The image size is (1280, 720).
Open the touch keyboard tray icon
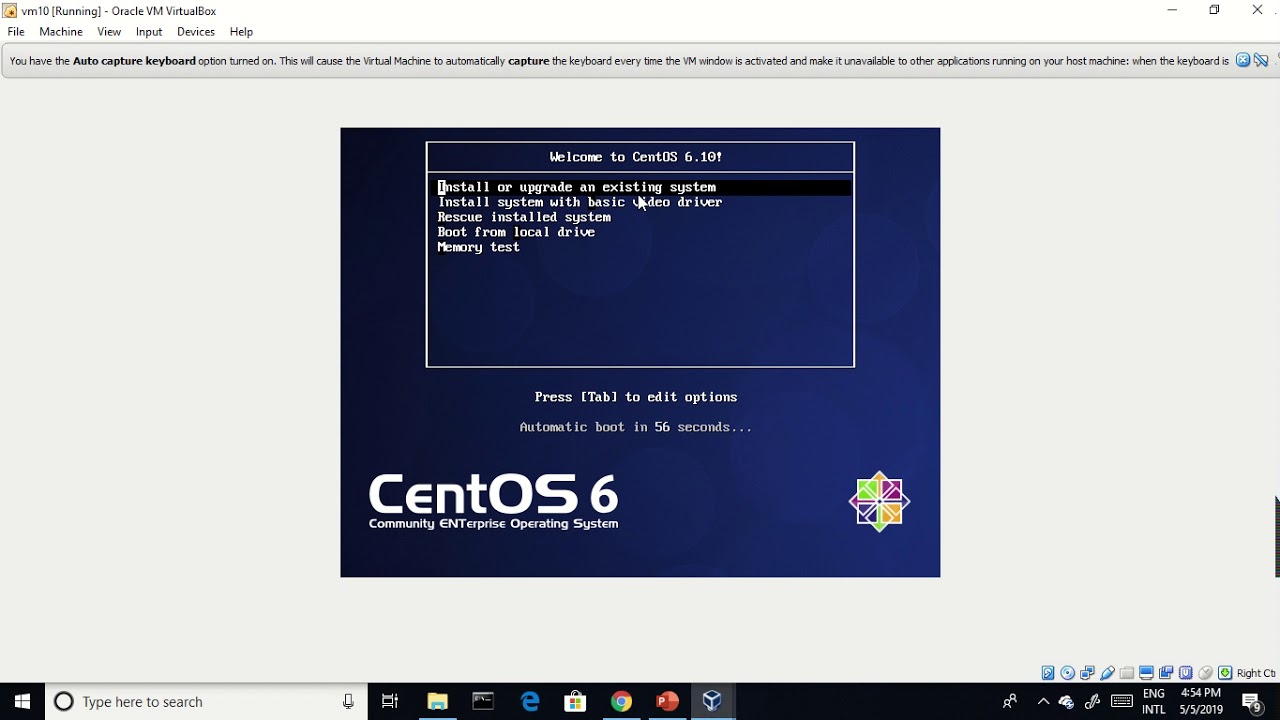click(1122, 702)
